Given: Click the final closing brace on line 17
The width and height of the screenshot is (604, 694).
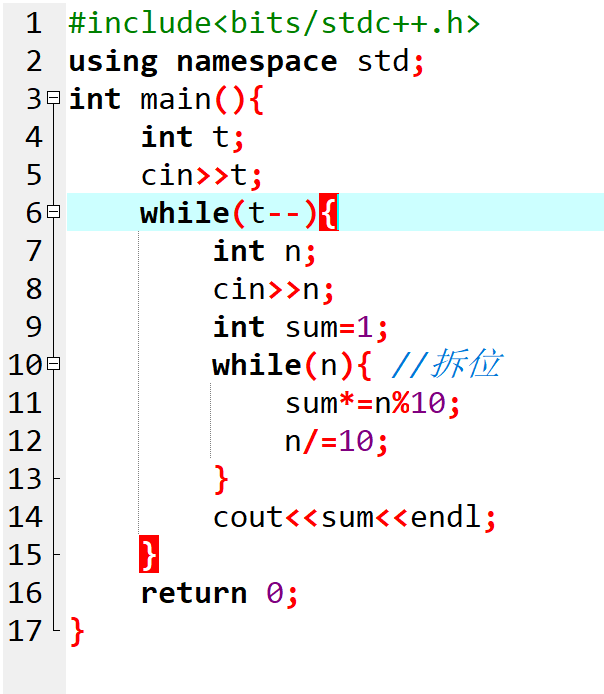Looking at the screenshot, I should tap(77, 632).
